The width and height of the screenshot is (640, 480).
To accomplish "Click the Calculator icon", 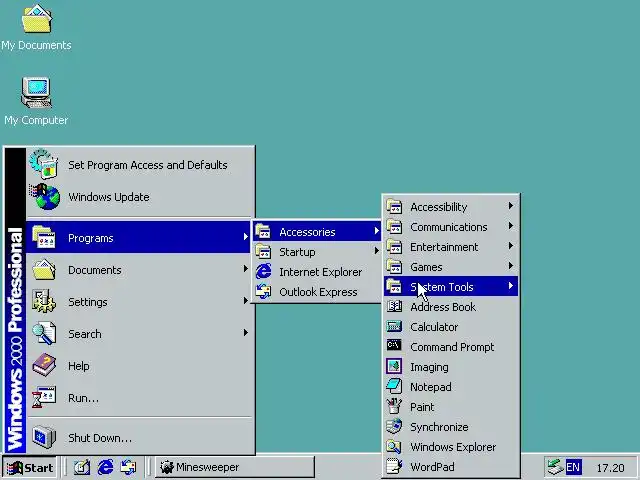I will (394, 327).
